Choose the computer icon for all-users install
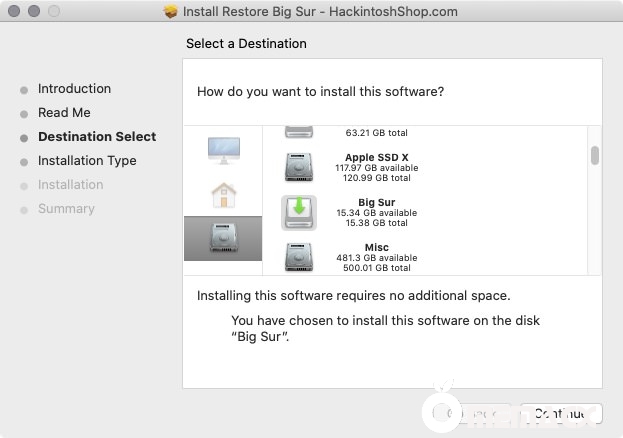 pyautogui.click(x=223, y=150)
